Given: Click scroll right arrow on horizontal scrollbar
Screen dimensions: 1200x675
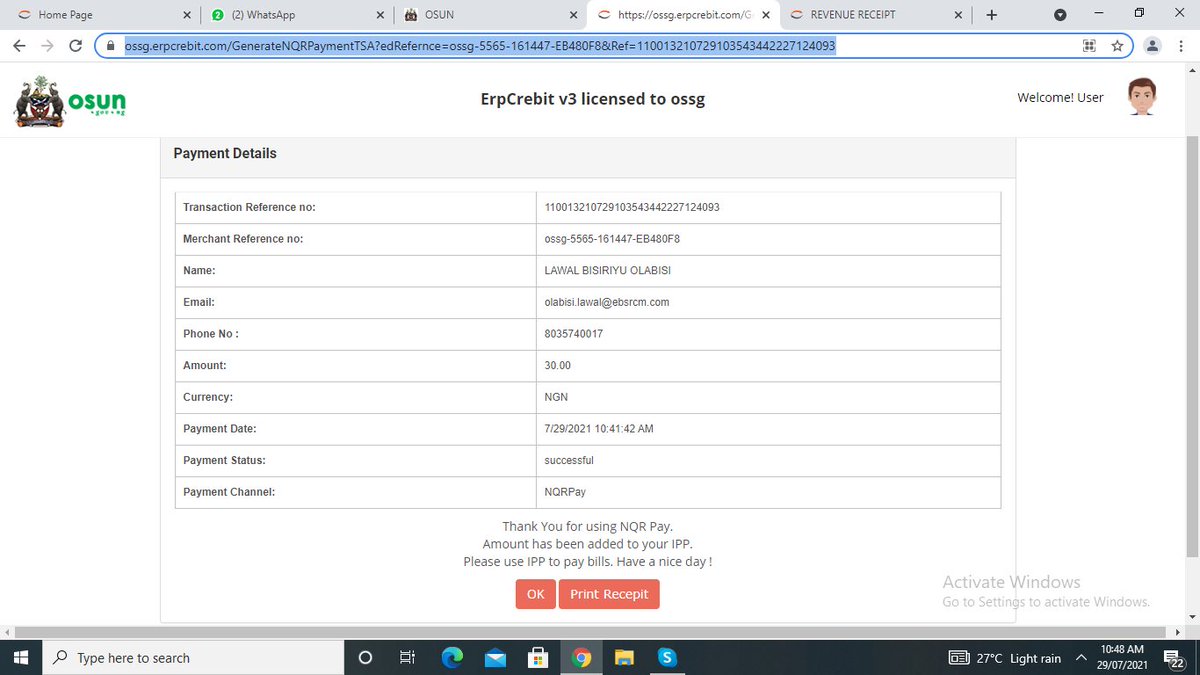Looking at the screenshot, I should 1176,632.
